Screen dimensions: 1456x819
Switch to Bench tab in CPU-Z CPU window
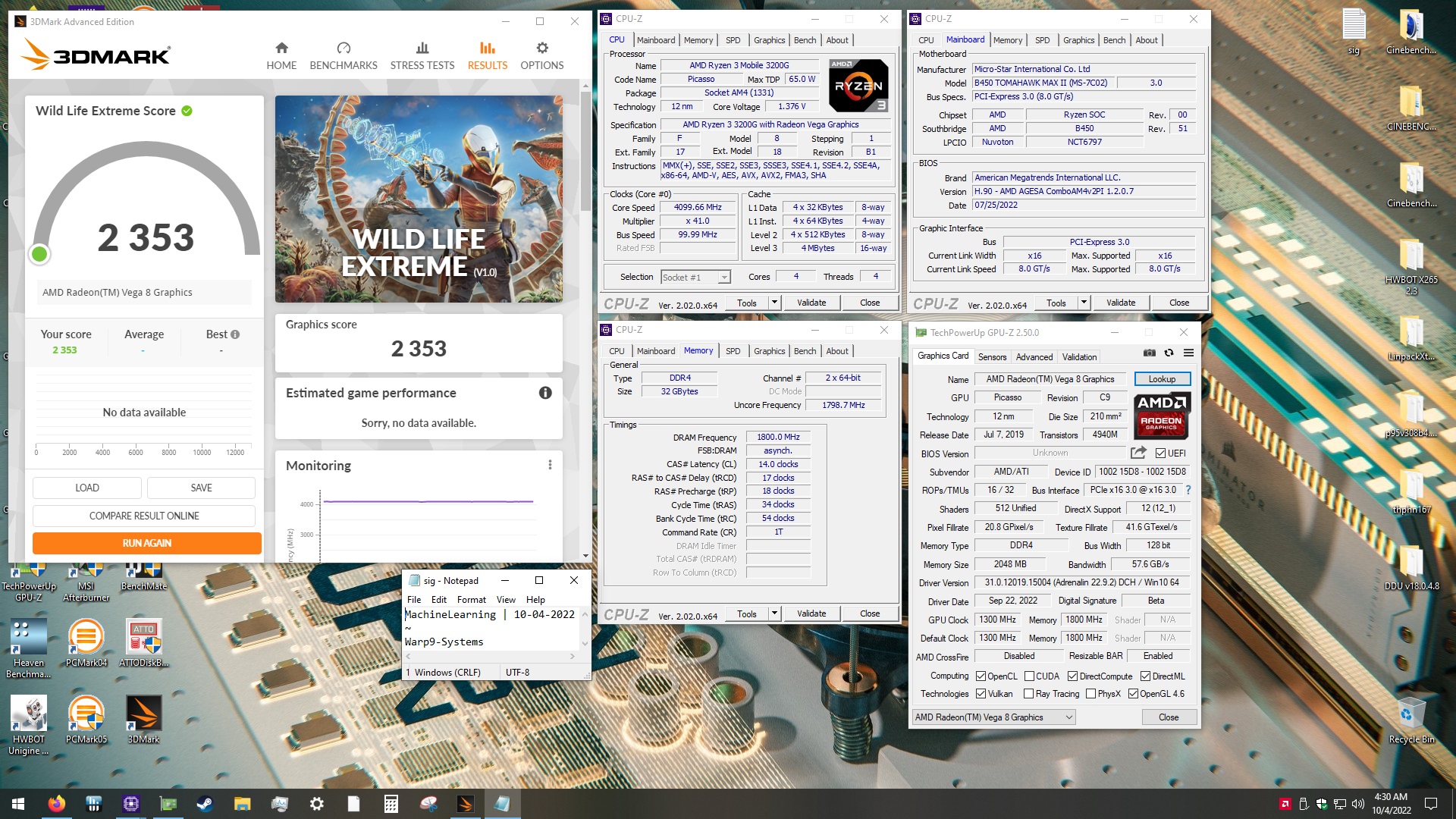point(805,40)
